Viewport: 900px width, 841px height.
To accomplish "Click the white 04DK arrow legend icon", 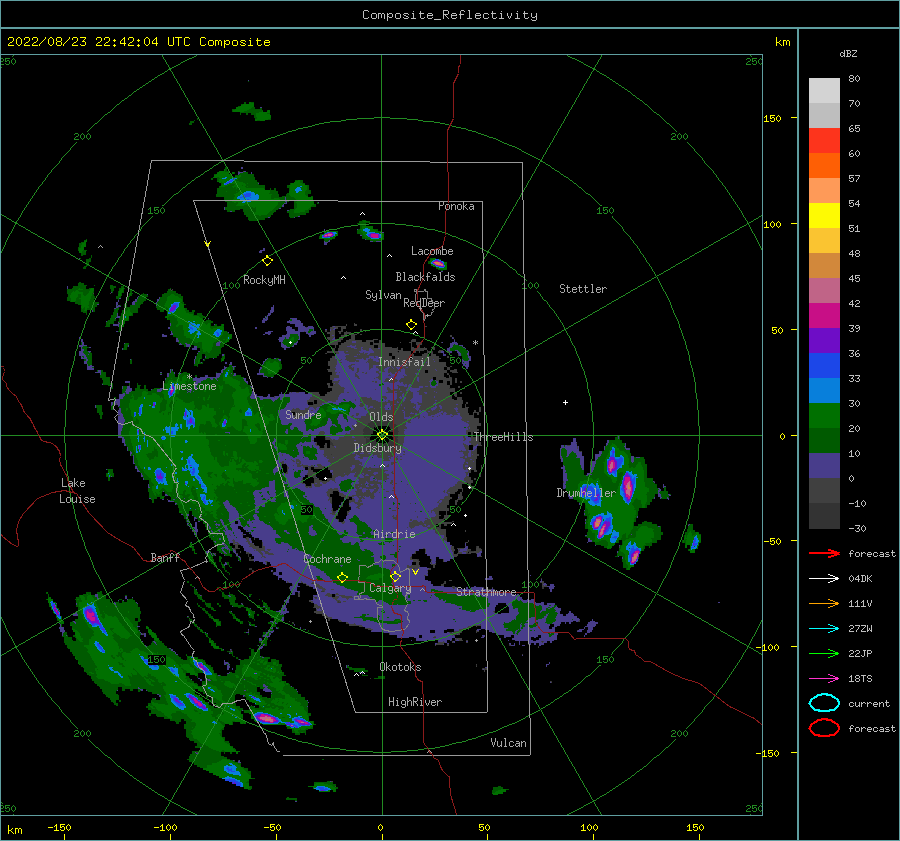I will [x=824, y=579].
